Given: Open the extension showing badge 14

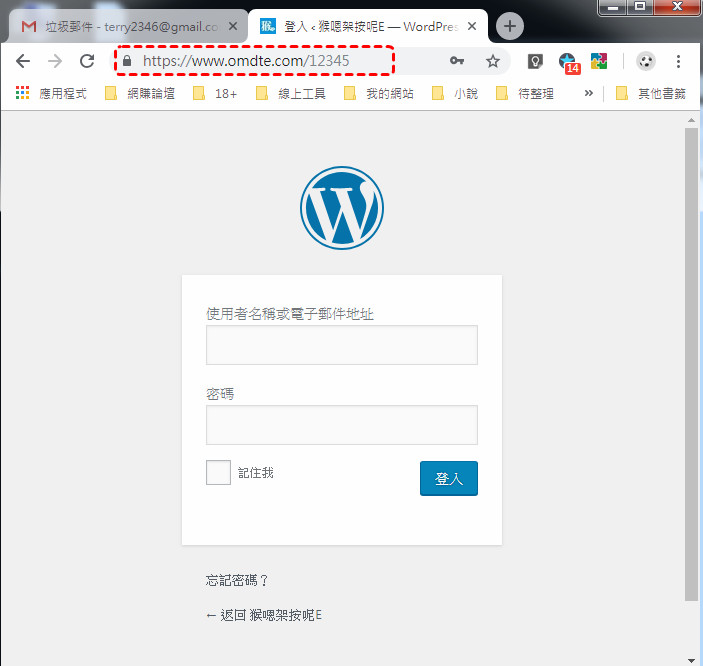Looking at the screenshot, I should tap(568, 62).
